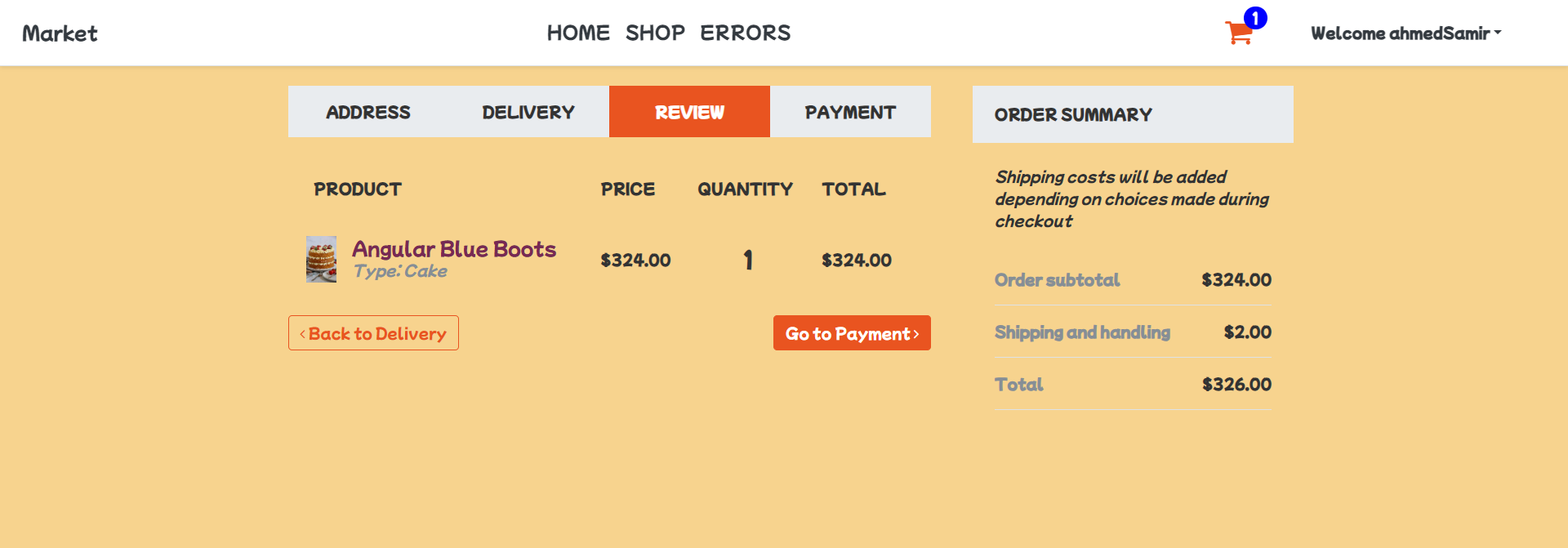Click the cake product thumbnail
The image size is (1568, 548).
click(321, 259)
